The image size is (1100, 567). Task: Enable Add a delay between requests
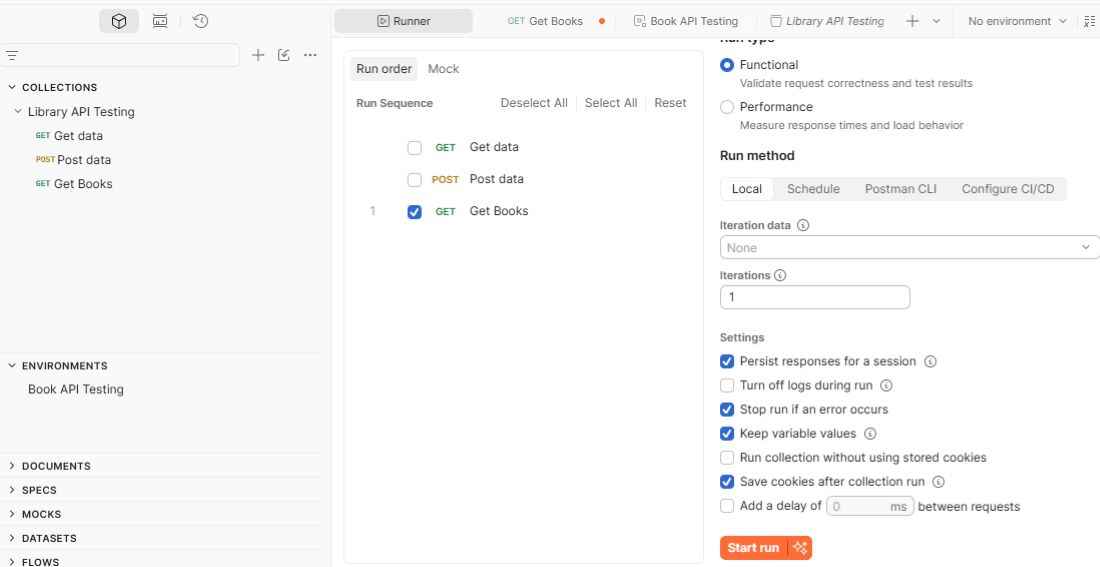[727, 506]
